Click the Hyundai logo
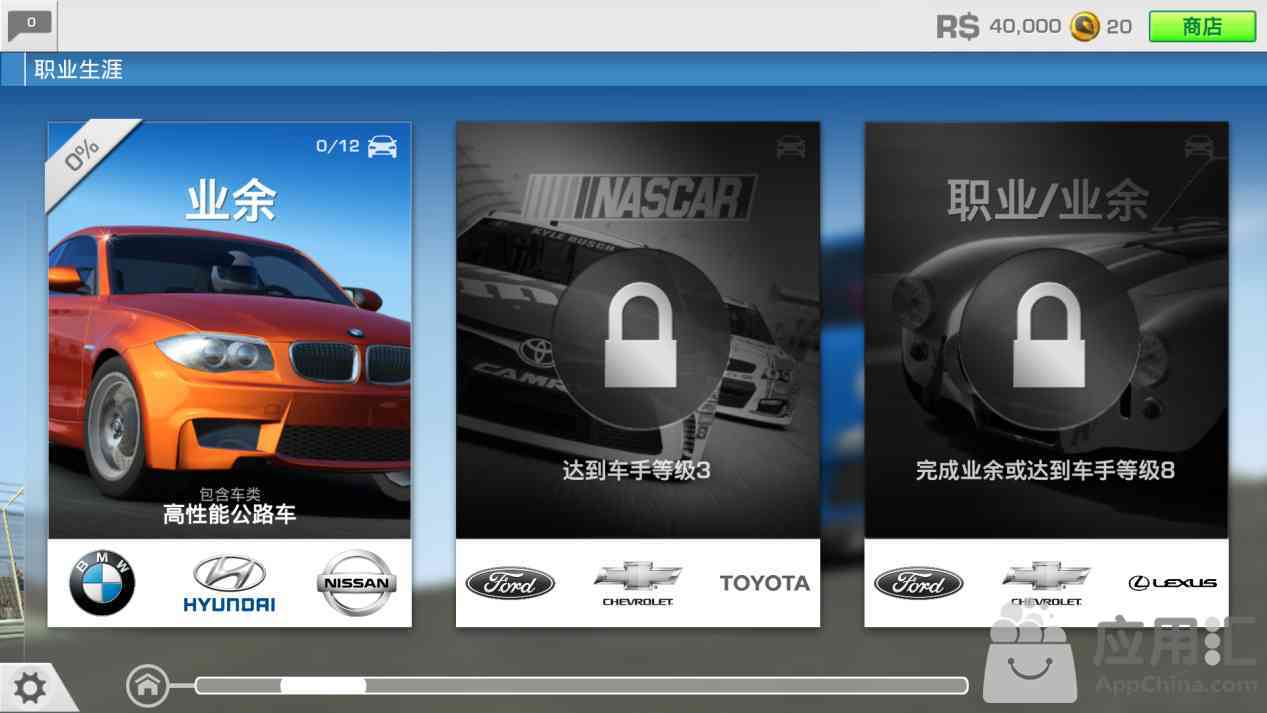Image resolution: width=1267 pixels, height=713 pixels. (x=229, y=584)
